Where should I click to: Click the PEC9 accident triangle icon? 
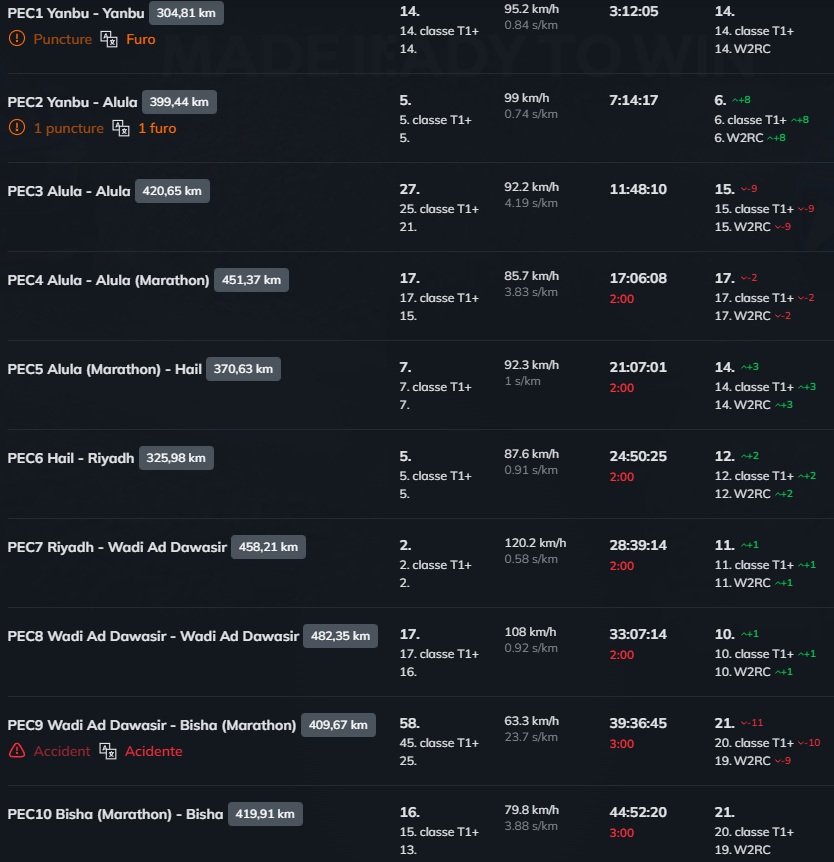click(16, 751)
